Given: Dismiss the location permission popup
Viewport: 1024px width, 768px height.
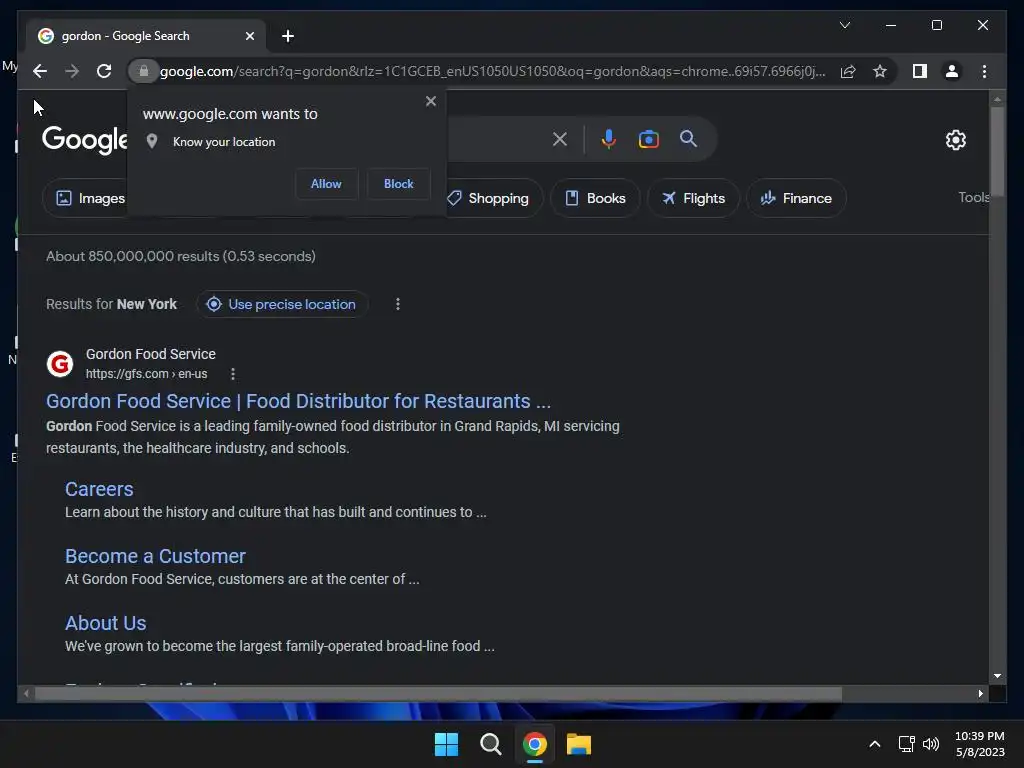Looking at the screenshot, I should point(430,101).
